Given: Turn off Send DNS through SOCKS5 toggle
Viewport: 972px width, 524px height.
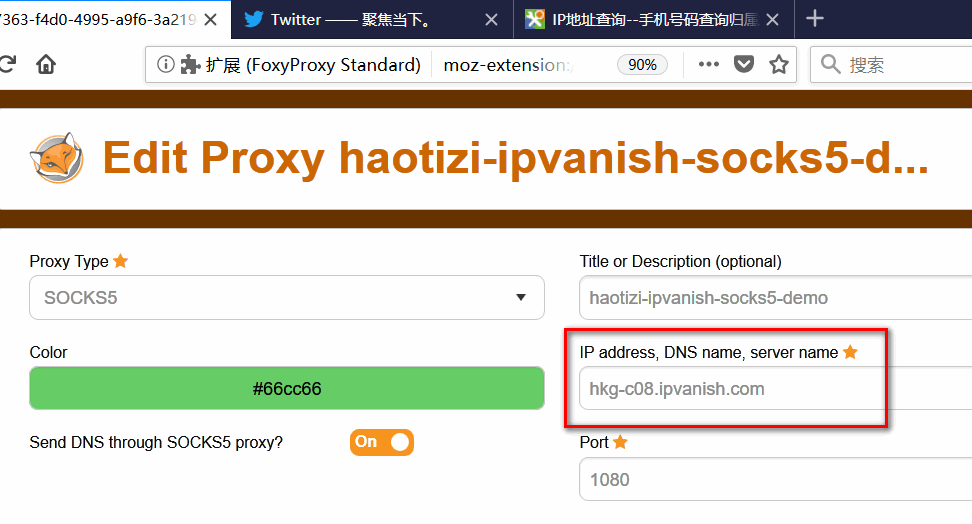Looking at the screenshot, I should (381, 442).
